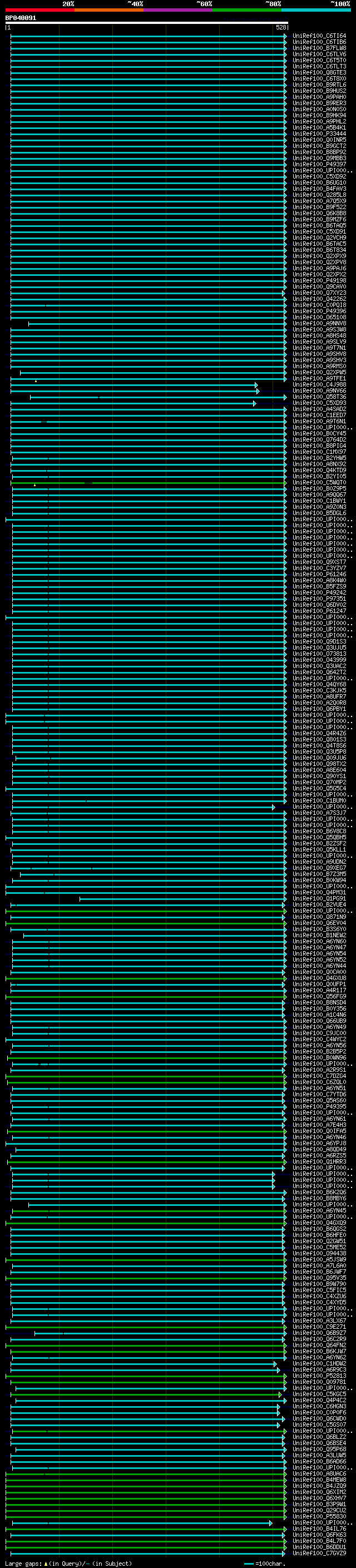
Task: Click hit label UniRef100_Q6CWD0
Action: (x=319, y=1418)
